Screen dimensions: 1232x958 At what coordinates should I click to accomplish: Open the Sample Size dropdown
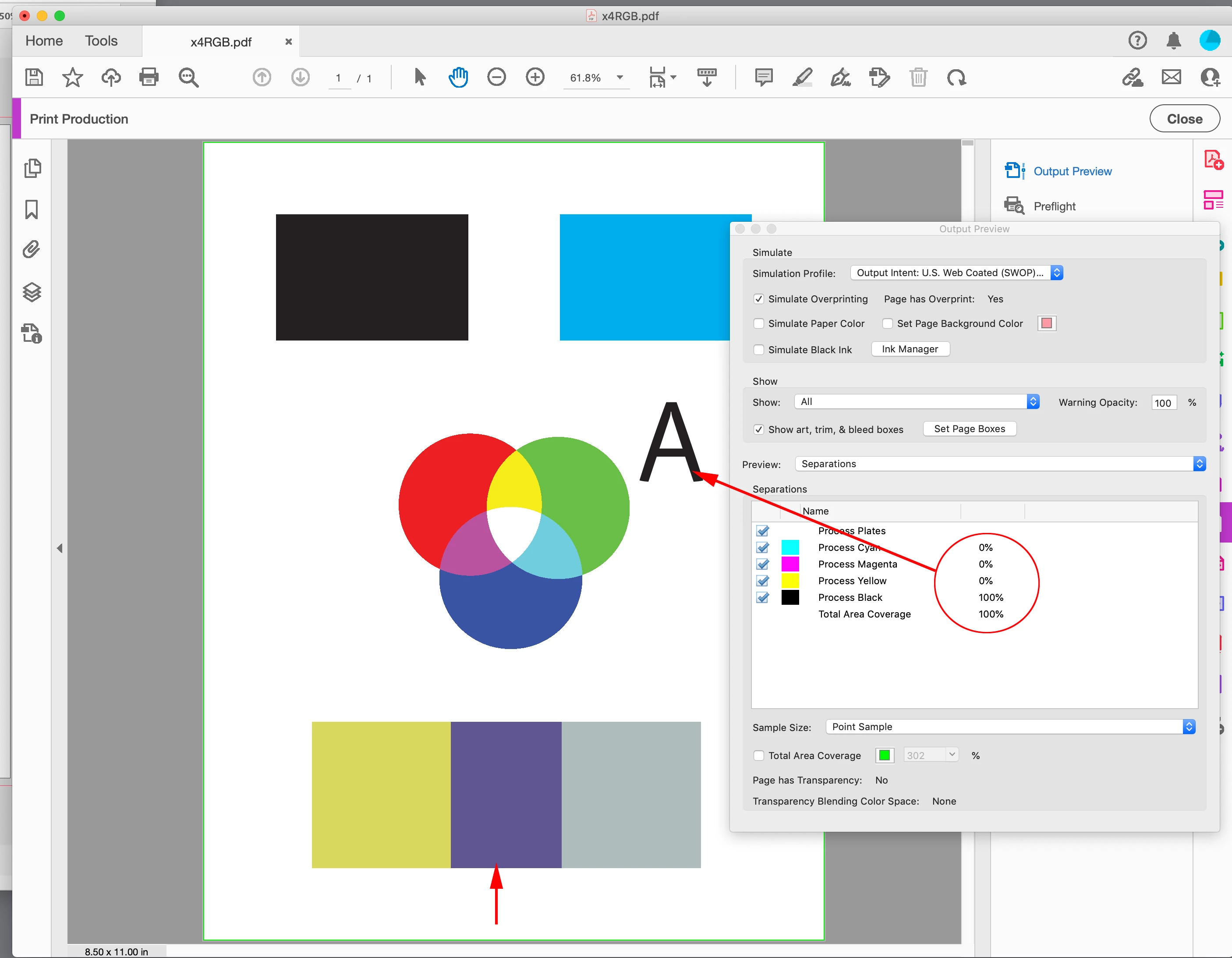1010,727
